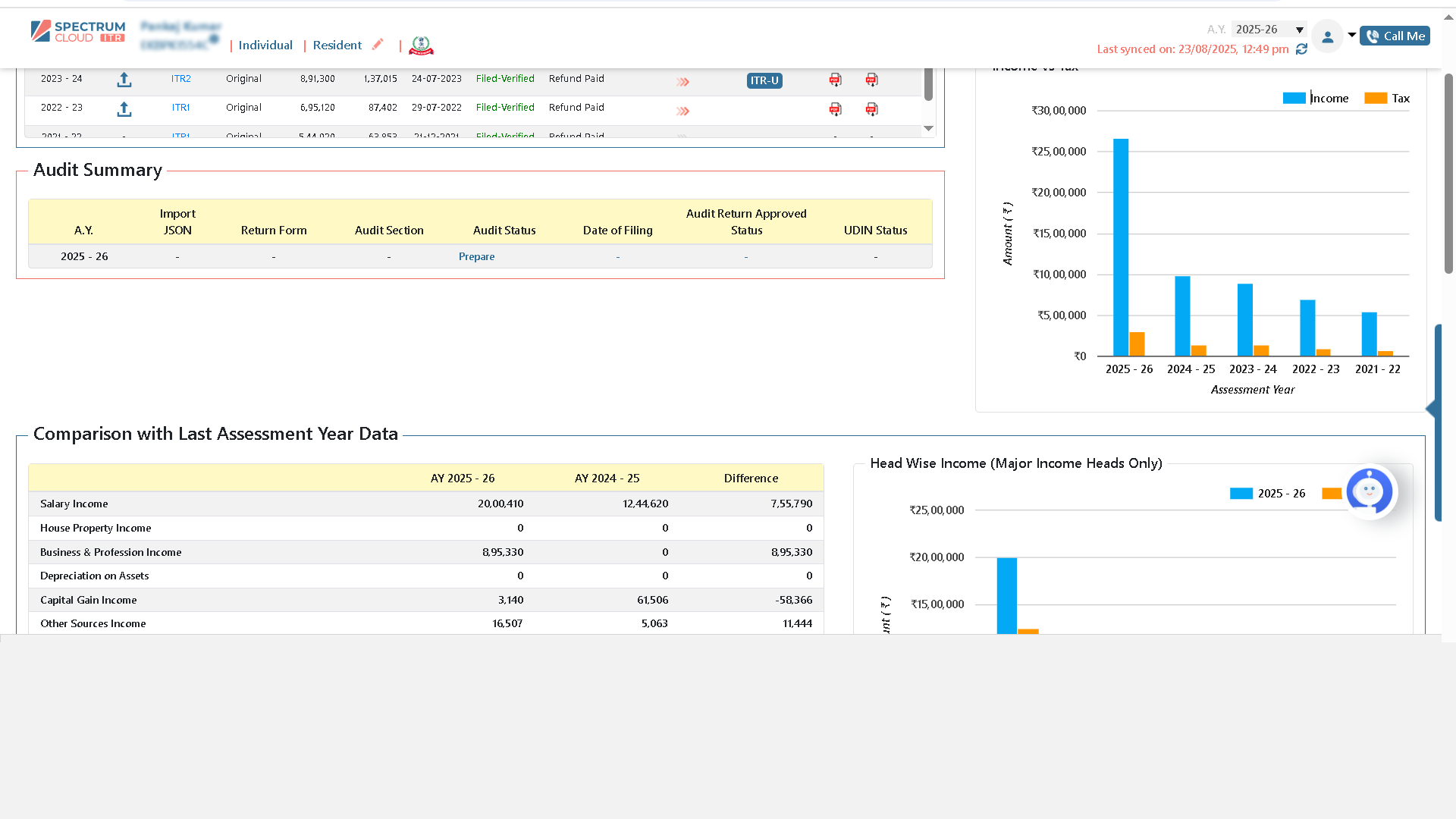Screen dimensions: 1456x819
Task: Select the Resident menu item
Action: pyautogui.click(x=337, y=45)
